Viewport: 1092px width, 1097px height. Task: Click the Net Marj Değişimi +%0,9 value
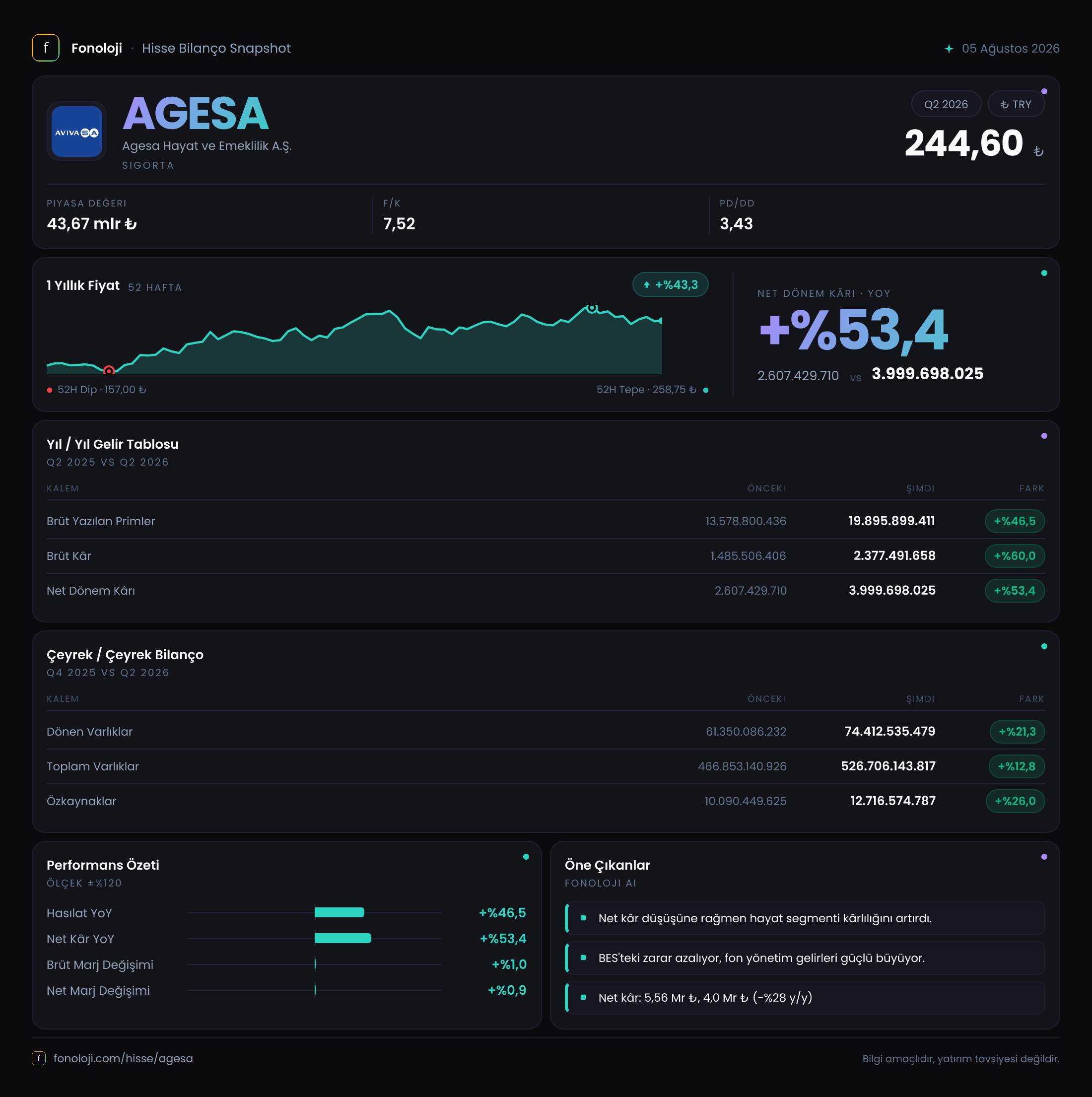click(506, 990)
